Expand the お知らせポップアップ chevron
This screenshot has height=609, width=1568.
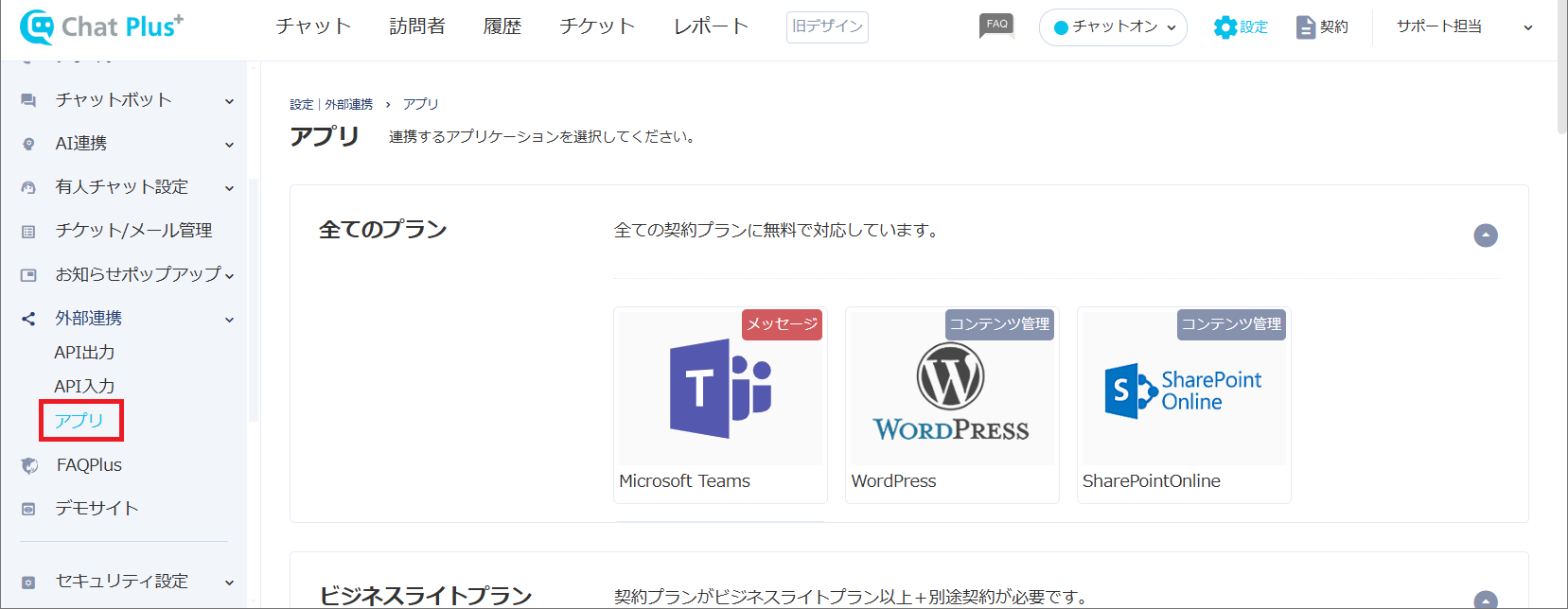click(229, 275)
